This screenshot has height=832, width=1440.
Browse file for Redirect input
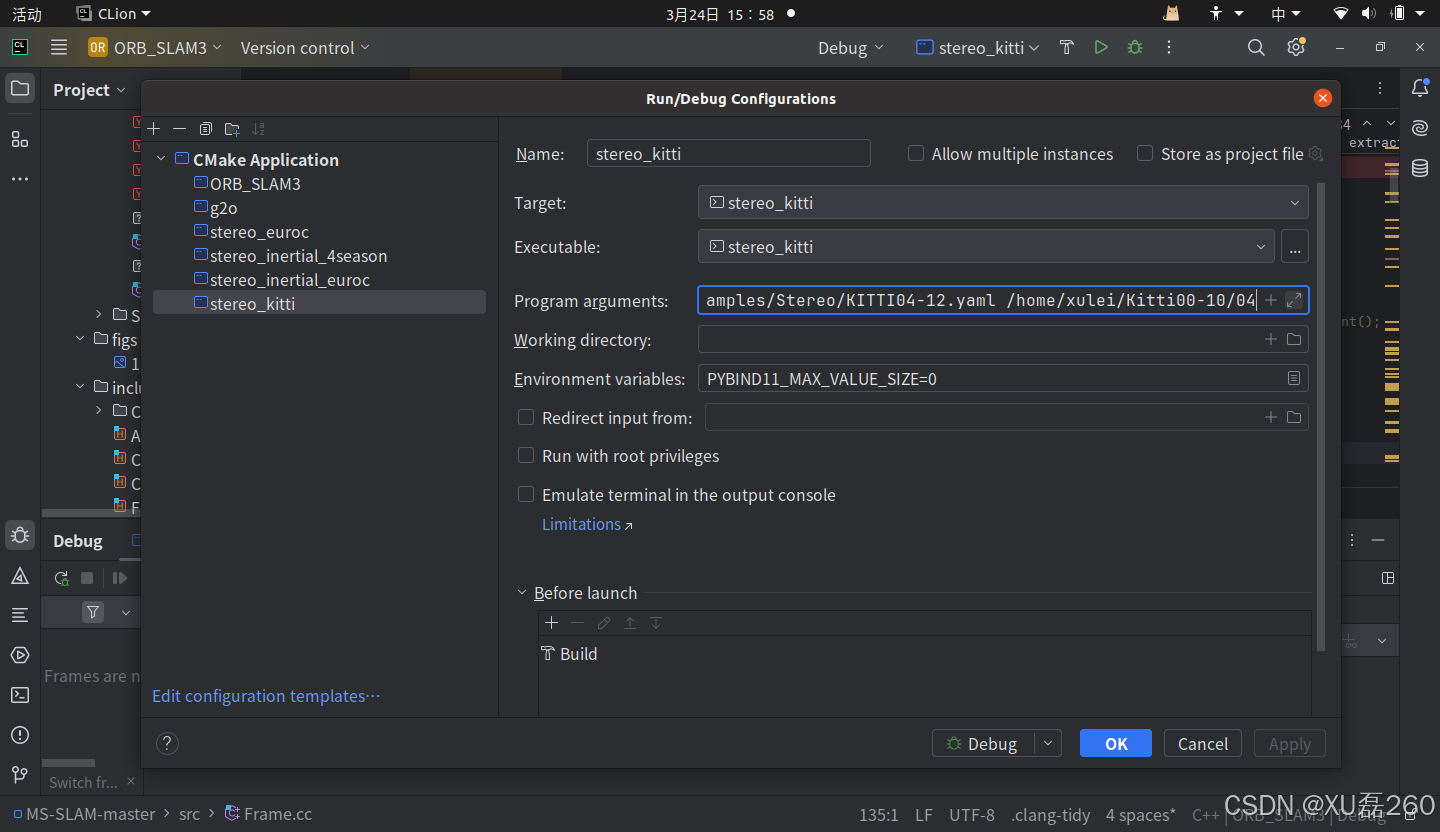1294,418
